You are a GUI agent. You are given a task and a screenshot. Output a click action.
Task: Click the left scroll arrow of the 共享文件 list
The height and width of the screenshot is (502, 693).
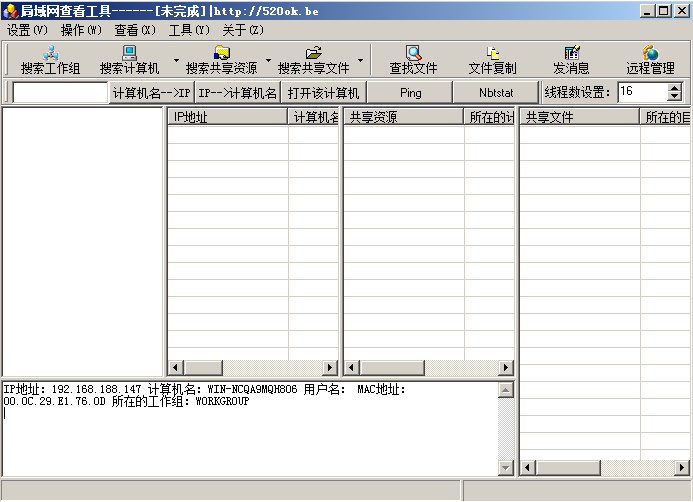tap(528, 467)
